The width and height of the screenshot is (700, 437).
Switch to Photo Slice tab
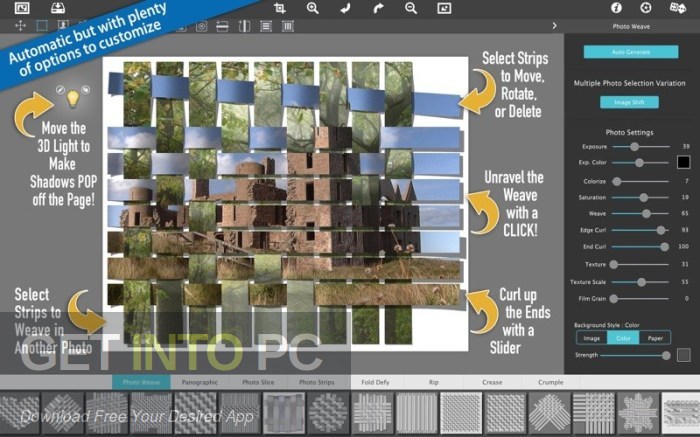pyautogui.click(x=258, y=382)
